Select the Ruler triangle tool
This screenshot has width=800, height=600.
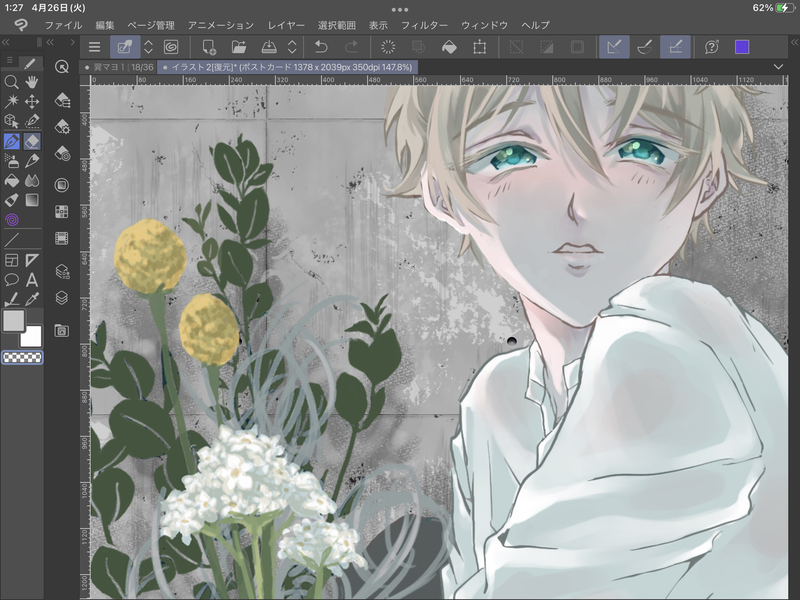[32, 260]
